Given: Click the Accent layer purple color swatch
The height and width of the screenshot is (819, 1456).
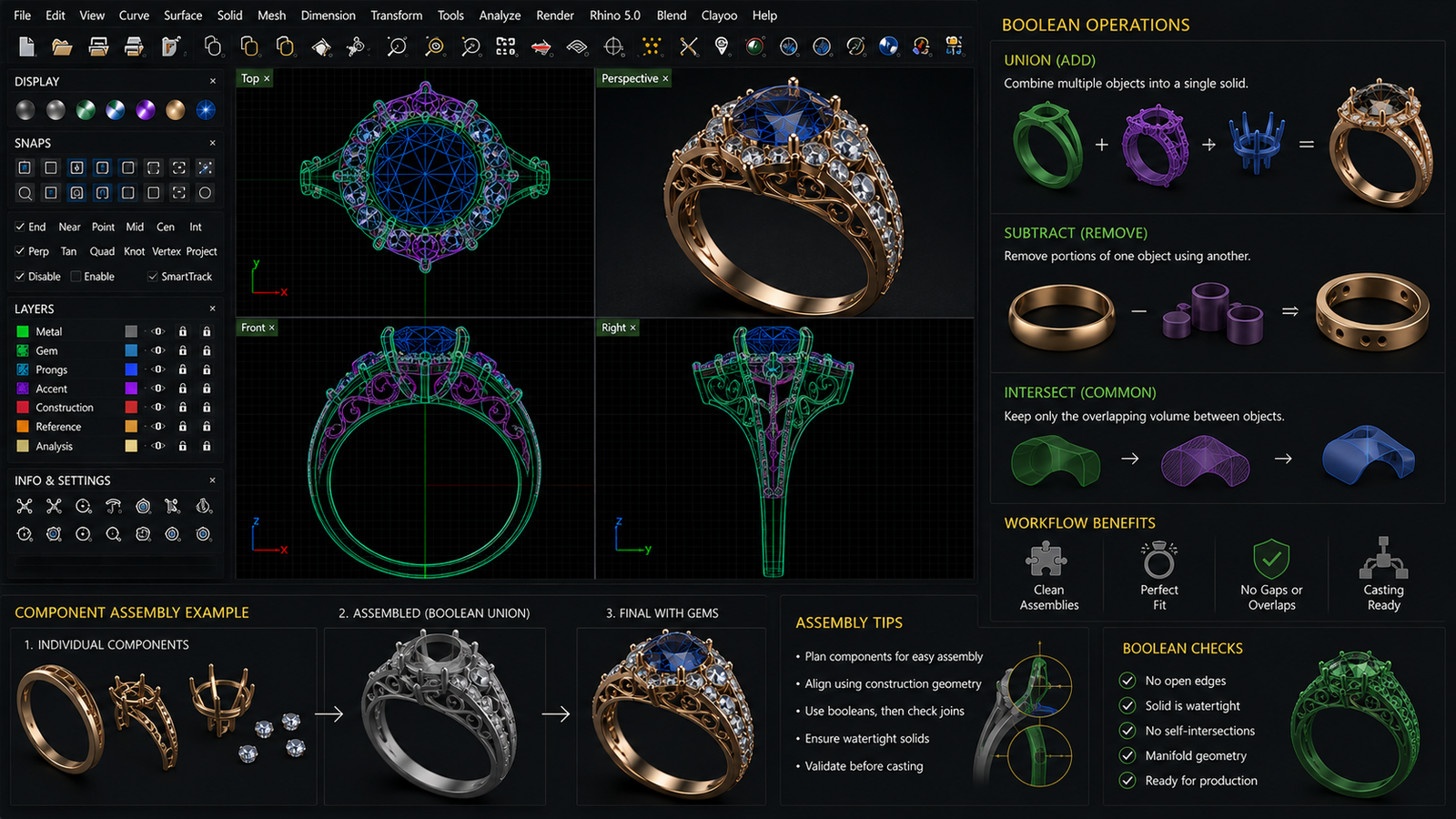Looking at the screenshot, I should pyautogui.click(x=131, y=389).
